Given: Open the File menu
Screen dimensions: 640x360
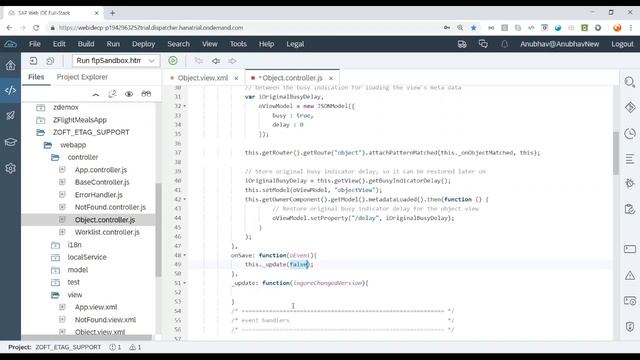Looking at the screenshot, I should pyautogui.click(x=35, y=44).
